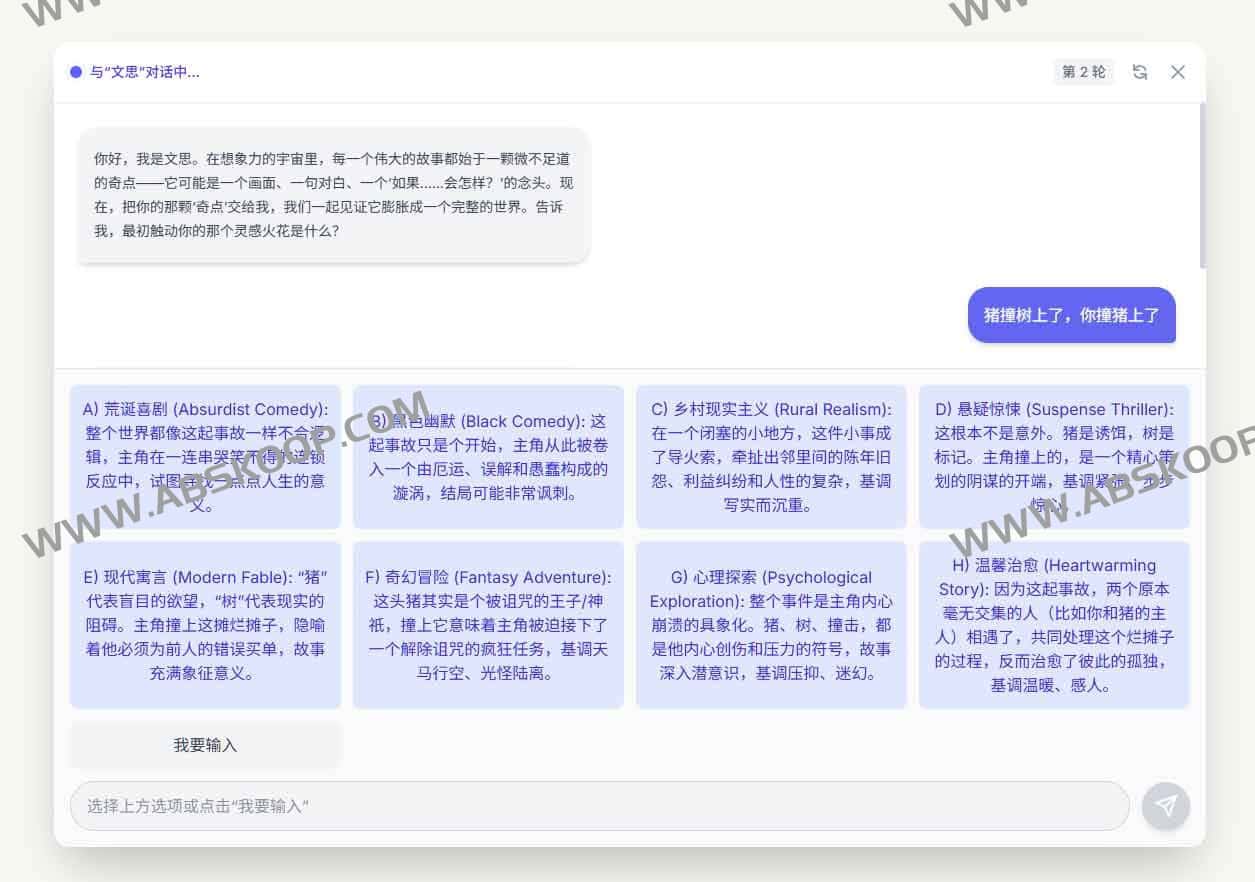Select option G 心理探索 (Psychological Exploration)
This screenshot has height=882, width=1255.
coord(771,624)
